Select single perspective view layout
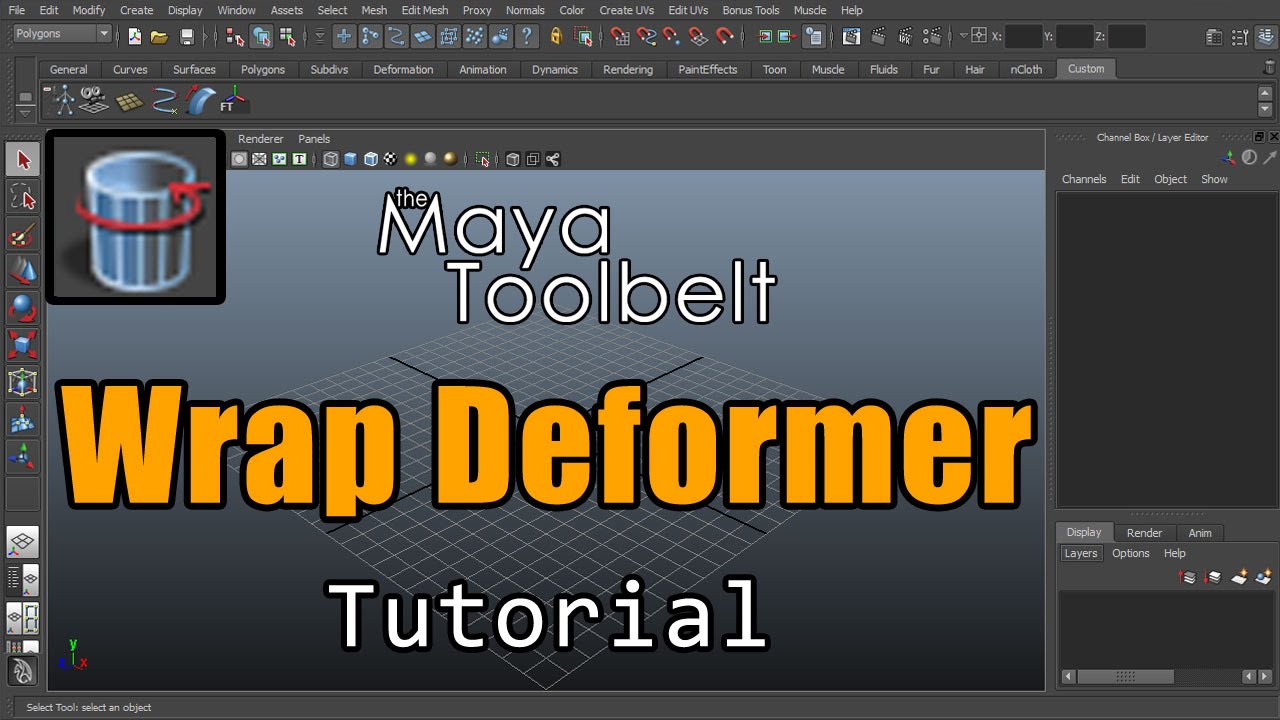Viewport: 1280px width, 720px height. point(23,542)
